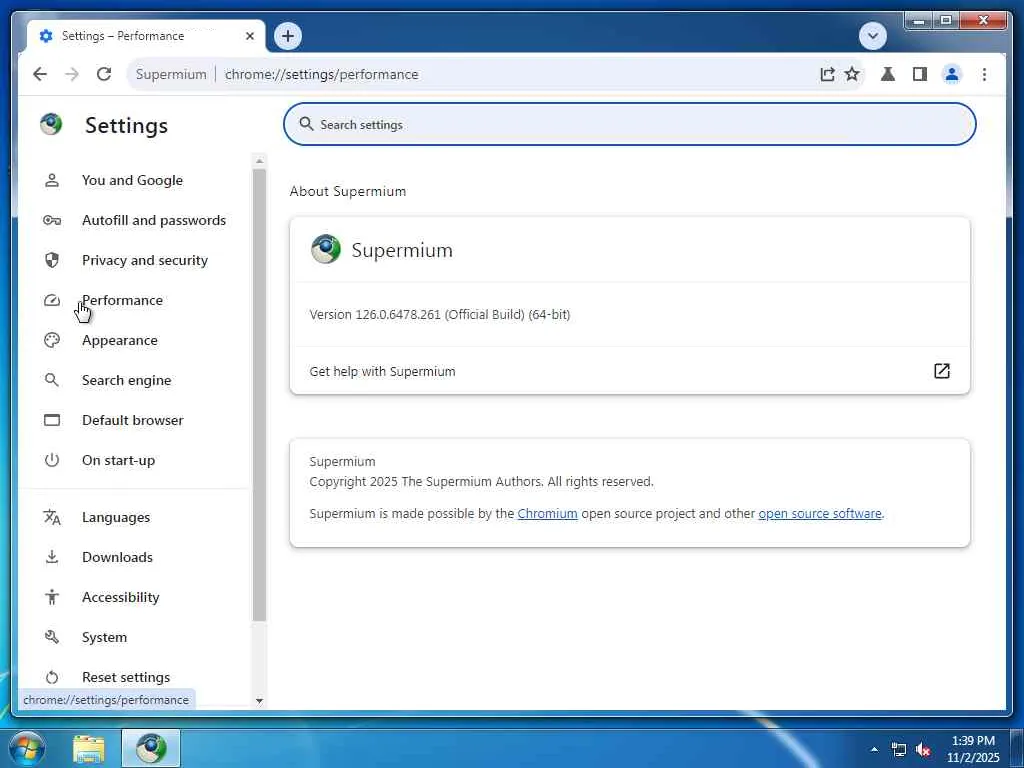Click the Privacy and security shield icon

tap(52, 260)
